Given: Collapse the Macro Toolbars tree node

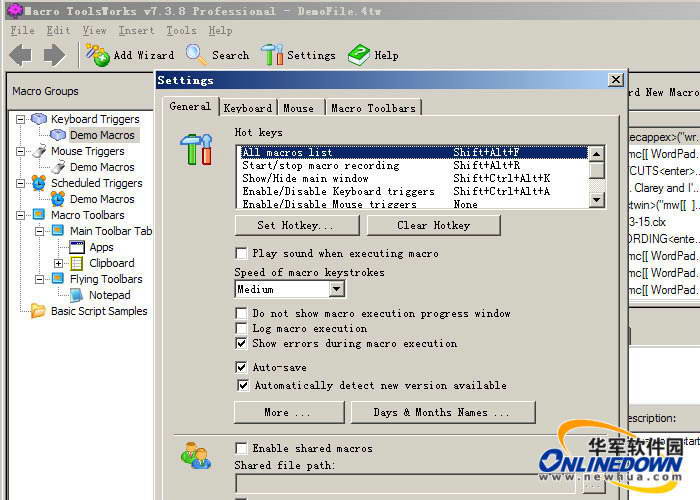Looking at the screenshot, I should coord(20,215).
